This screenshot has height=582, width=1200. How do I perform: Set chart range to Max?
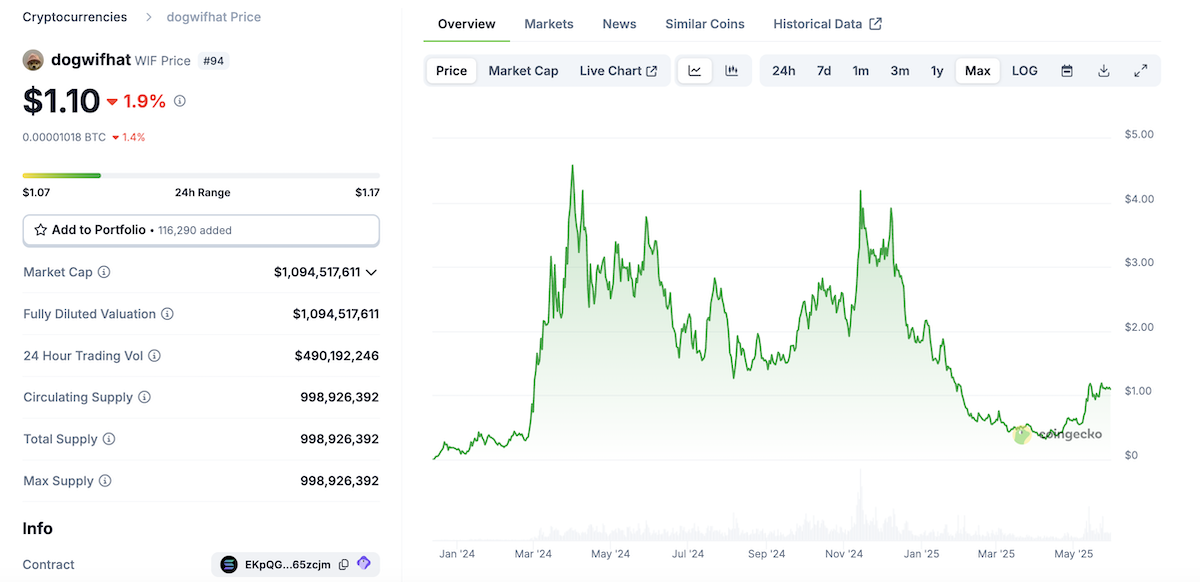978,71
